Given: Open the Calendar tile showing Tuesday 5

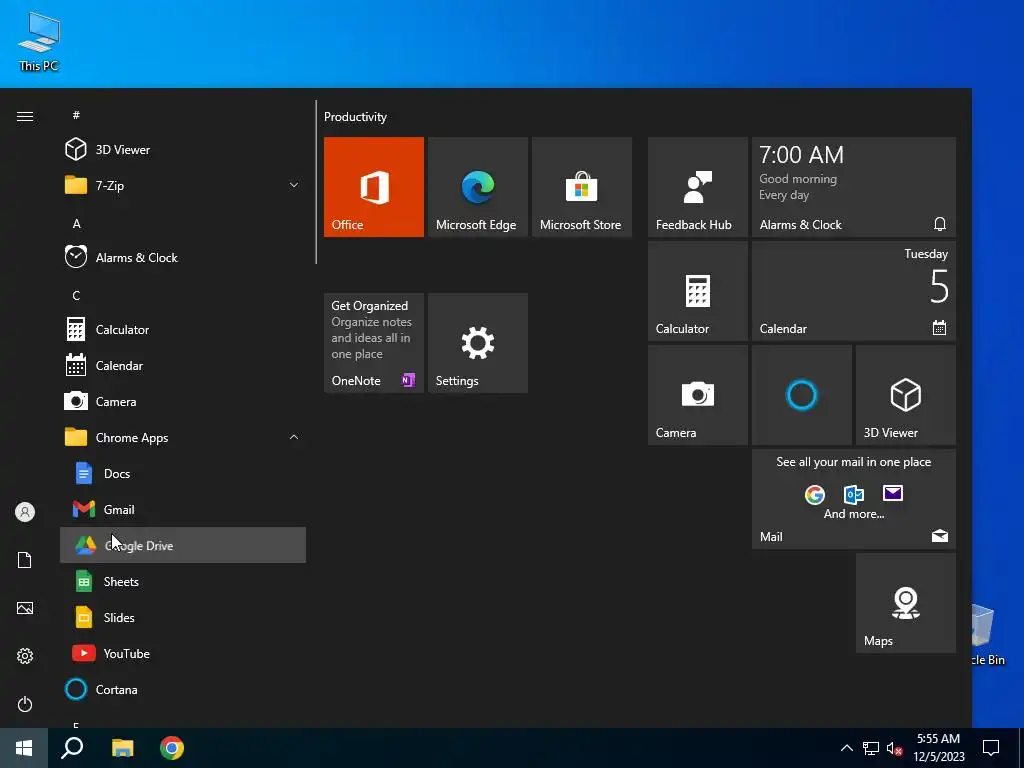Looking at the screenshot, I should 854,291.
